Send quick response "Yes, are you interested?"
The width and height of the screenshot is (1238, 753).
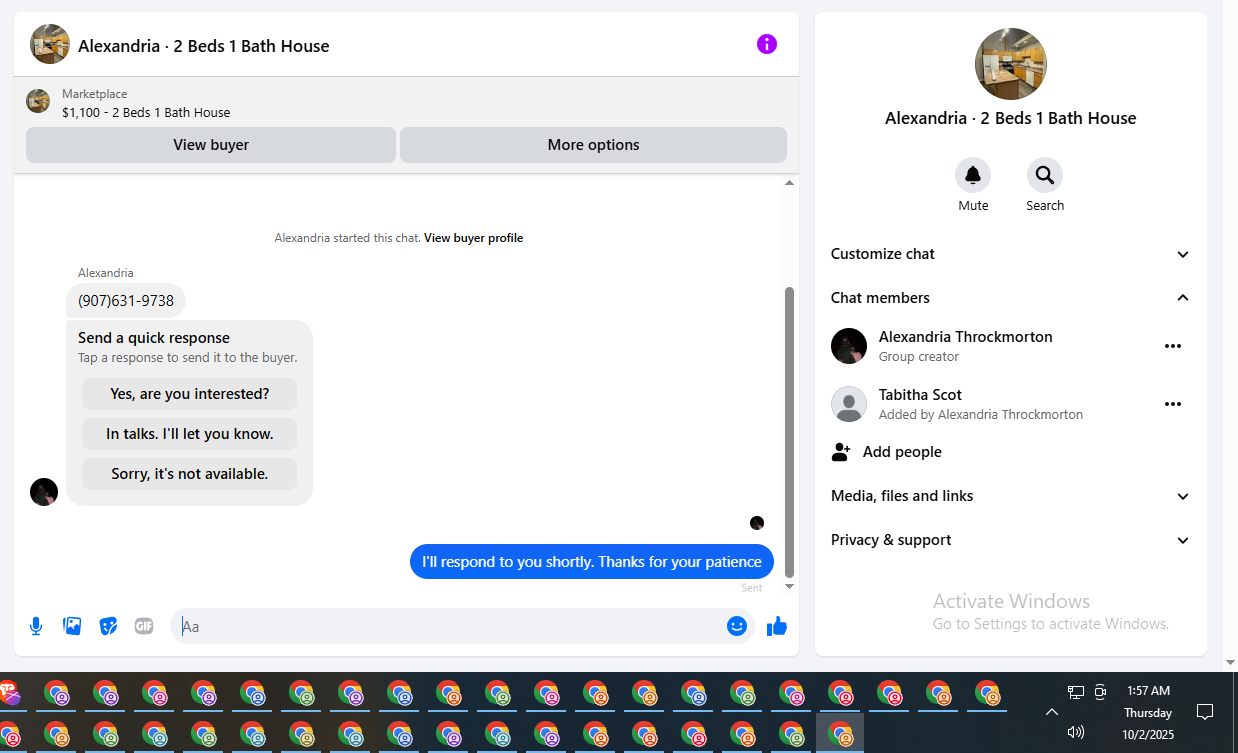190,394
